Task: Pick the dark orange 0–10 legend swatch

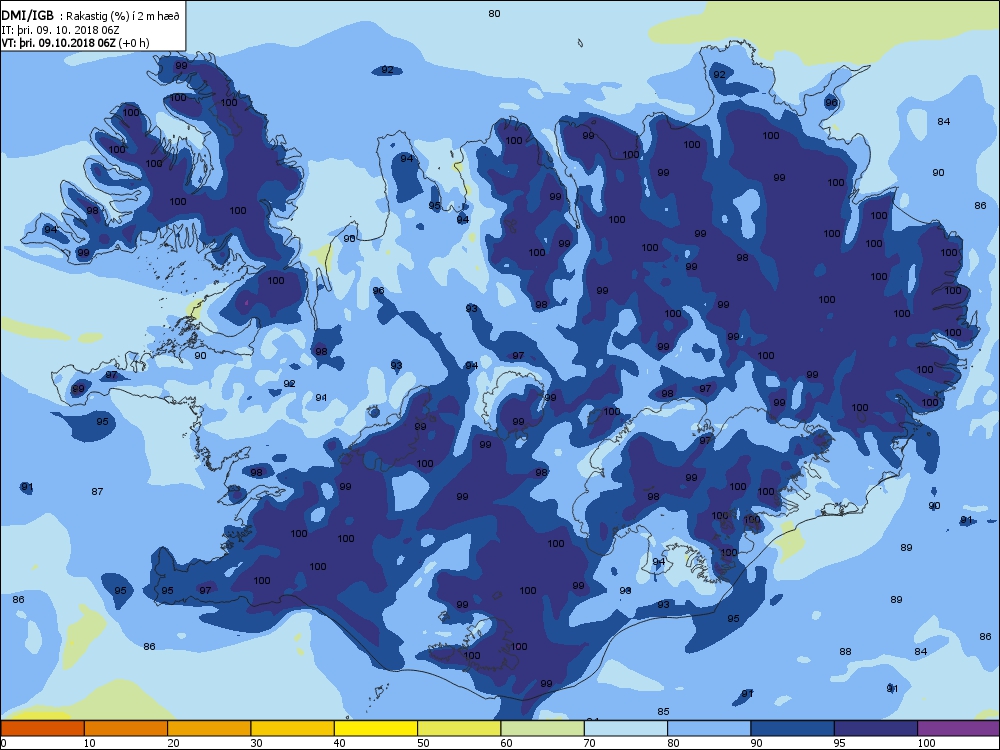Action: (42, 728)
